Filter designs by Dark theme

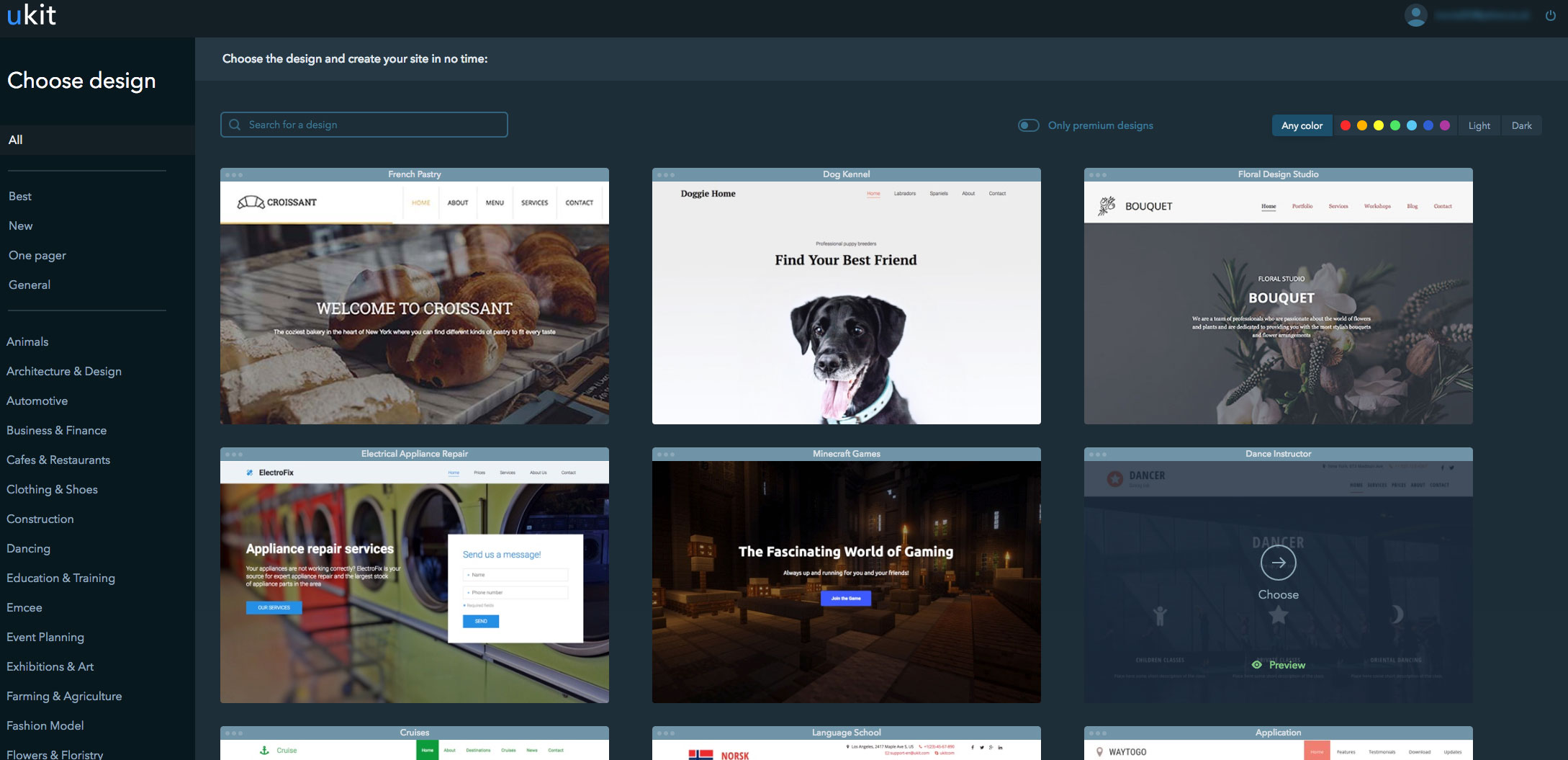(x=1521, y=125)
